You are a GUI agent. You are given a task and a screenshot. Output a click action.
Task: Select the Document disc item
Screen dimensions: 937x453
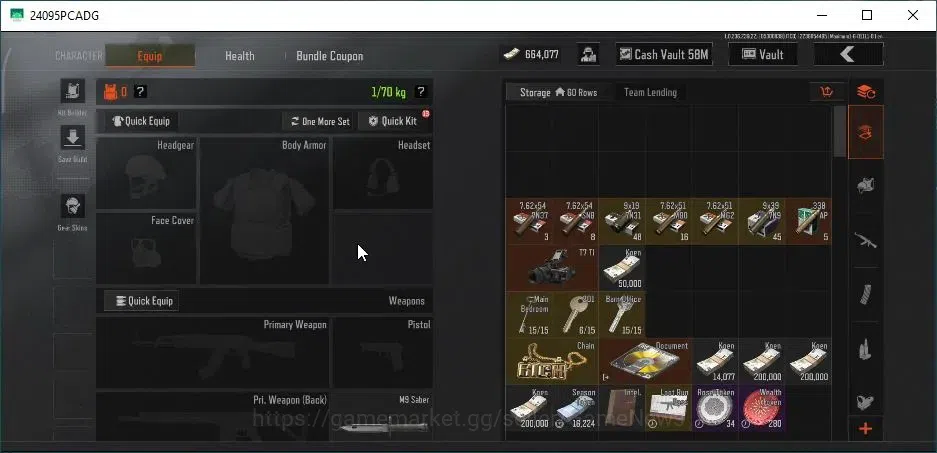tap(645, 362)
